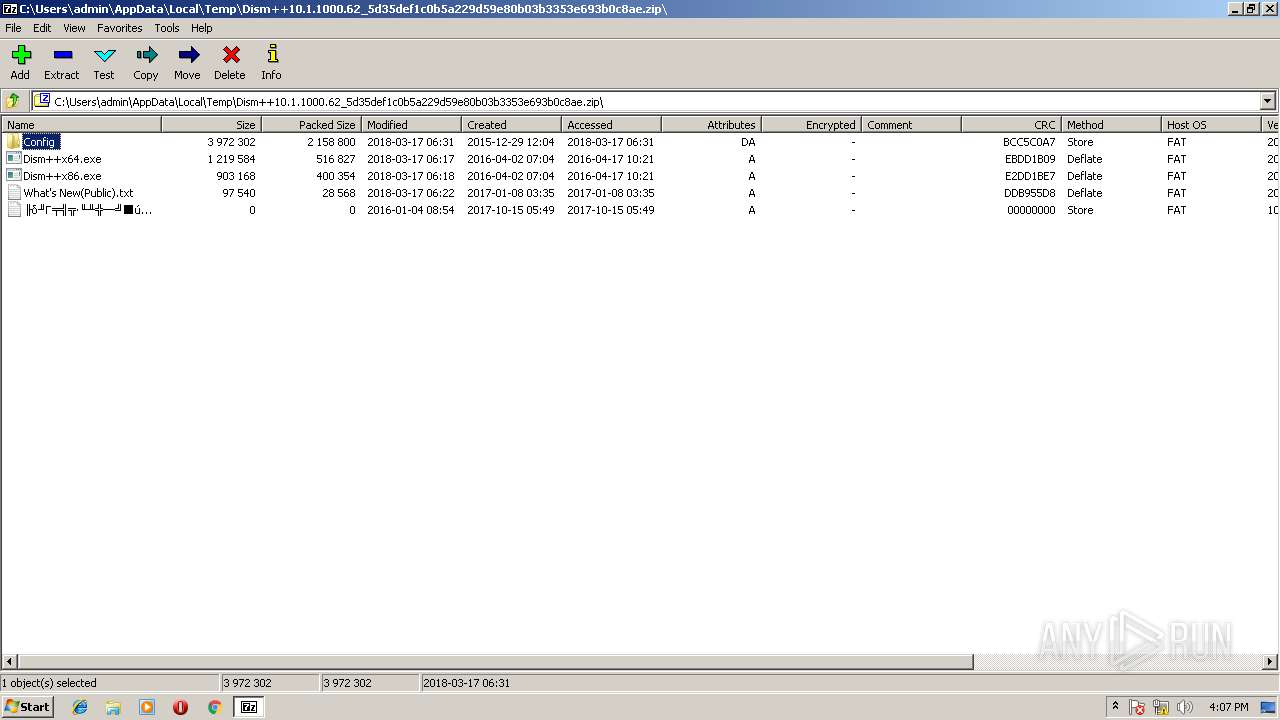Click the Config row's Modified date
Screen dimensions: 1280x720
point(410,142)
